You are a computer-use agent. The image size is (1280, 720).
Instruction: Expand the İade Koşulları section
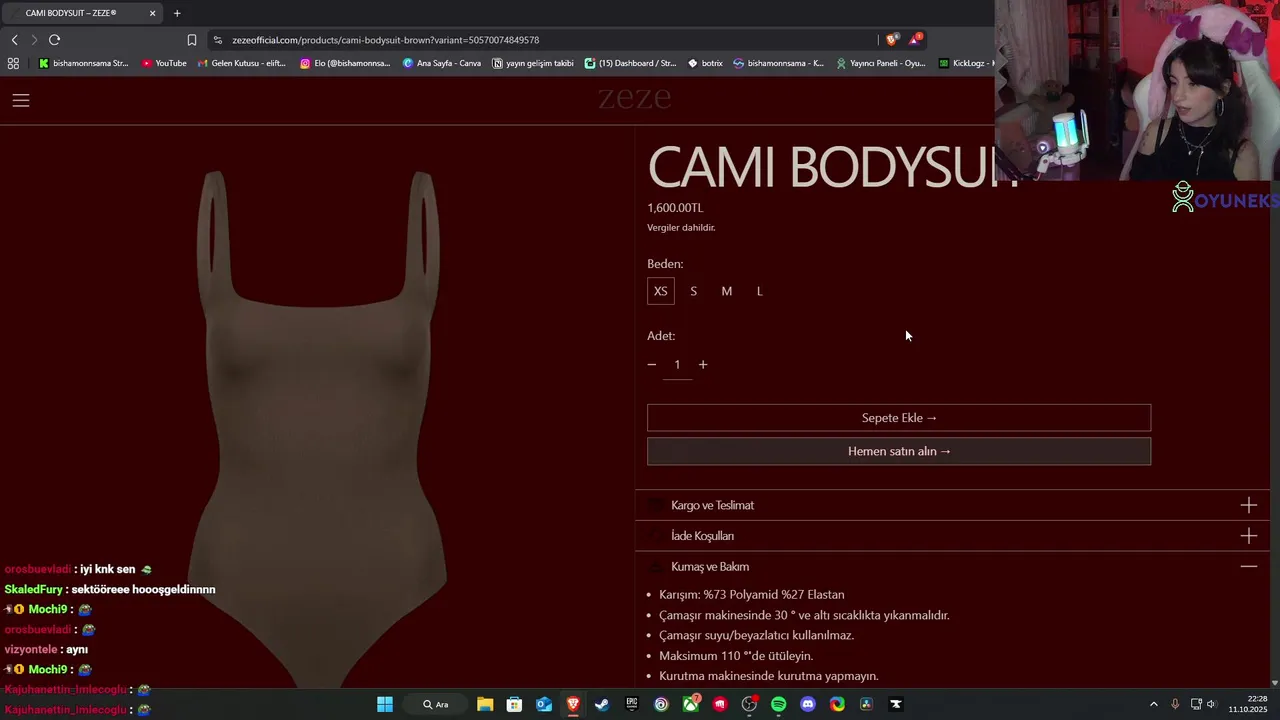point(952,536)
